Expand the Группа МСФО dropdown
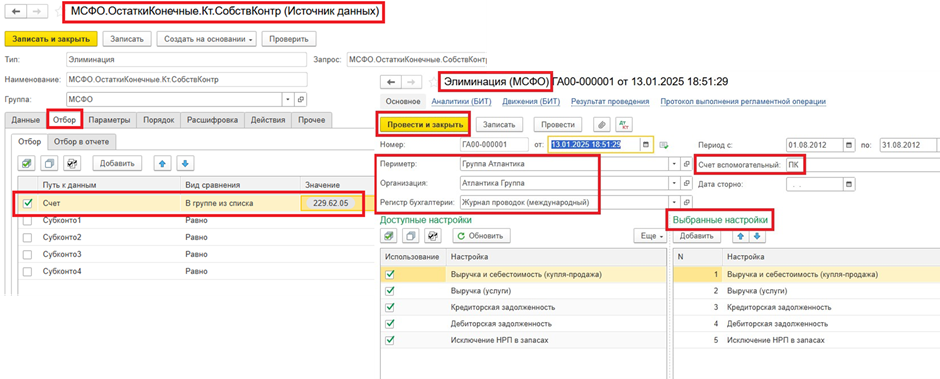940x379 pixels. (287, 99)
